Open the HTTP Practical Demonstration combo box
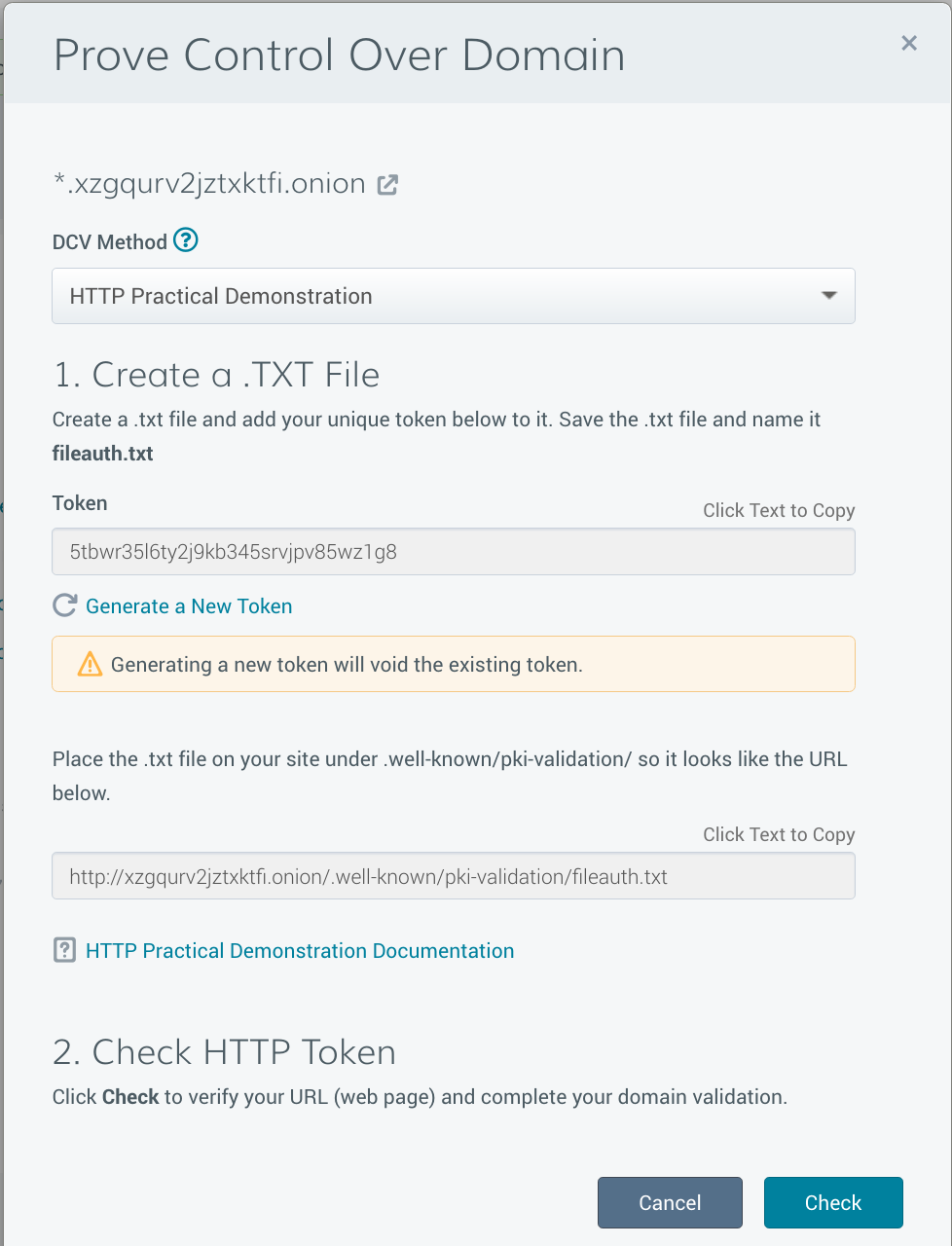 [454, 296]
